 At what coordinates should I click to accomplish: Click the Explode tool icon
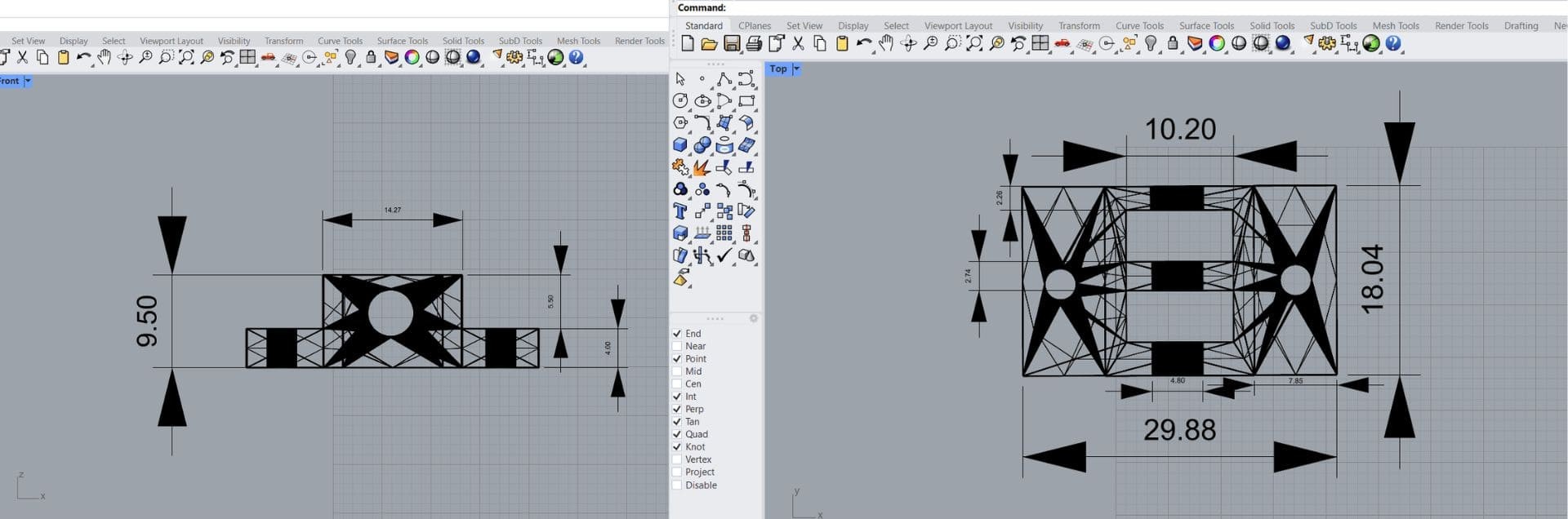coord(702,167)
